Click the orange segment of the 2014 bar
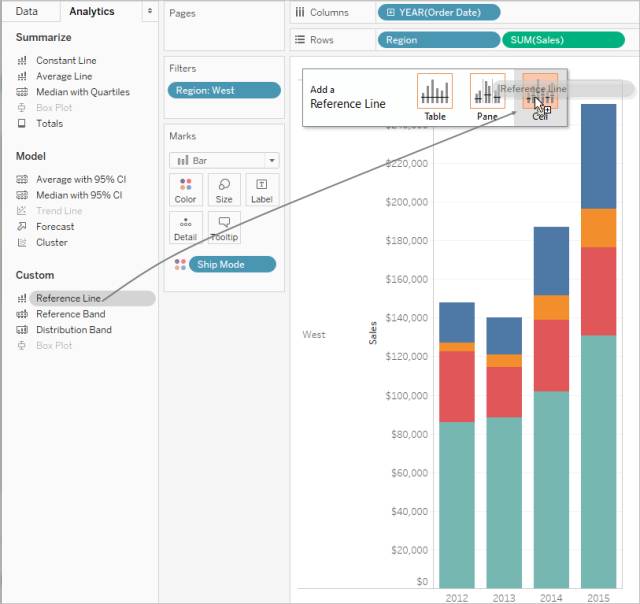Image resolution: width=640 pixels, height=604 pixels. coord(551,307)
